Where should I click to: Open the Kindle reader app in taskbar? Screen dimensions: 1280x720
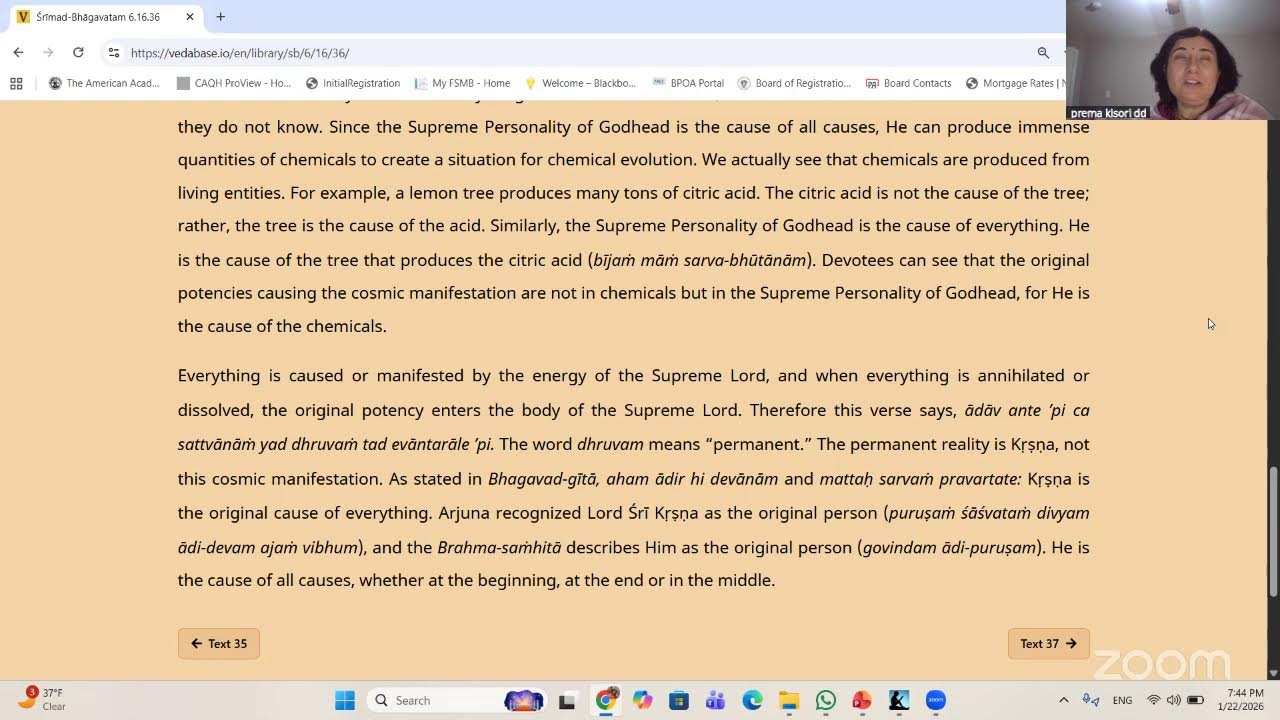(899, 700)
